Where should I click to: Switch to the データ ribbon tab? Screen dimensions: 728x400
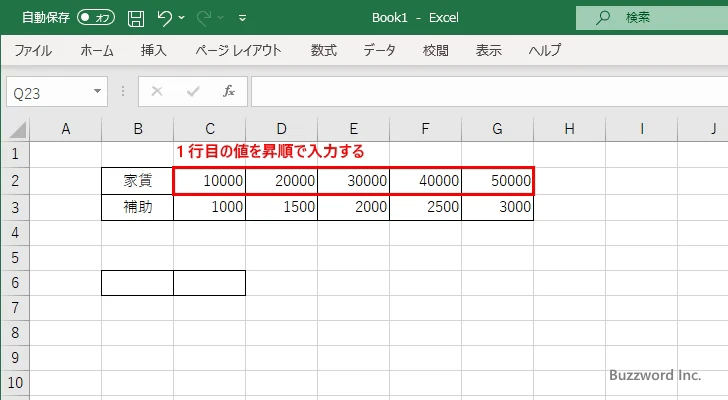(379, 50)
